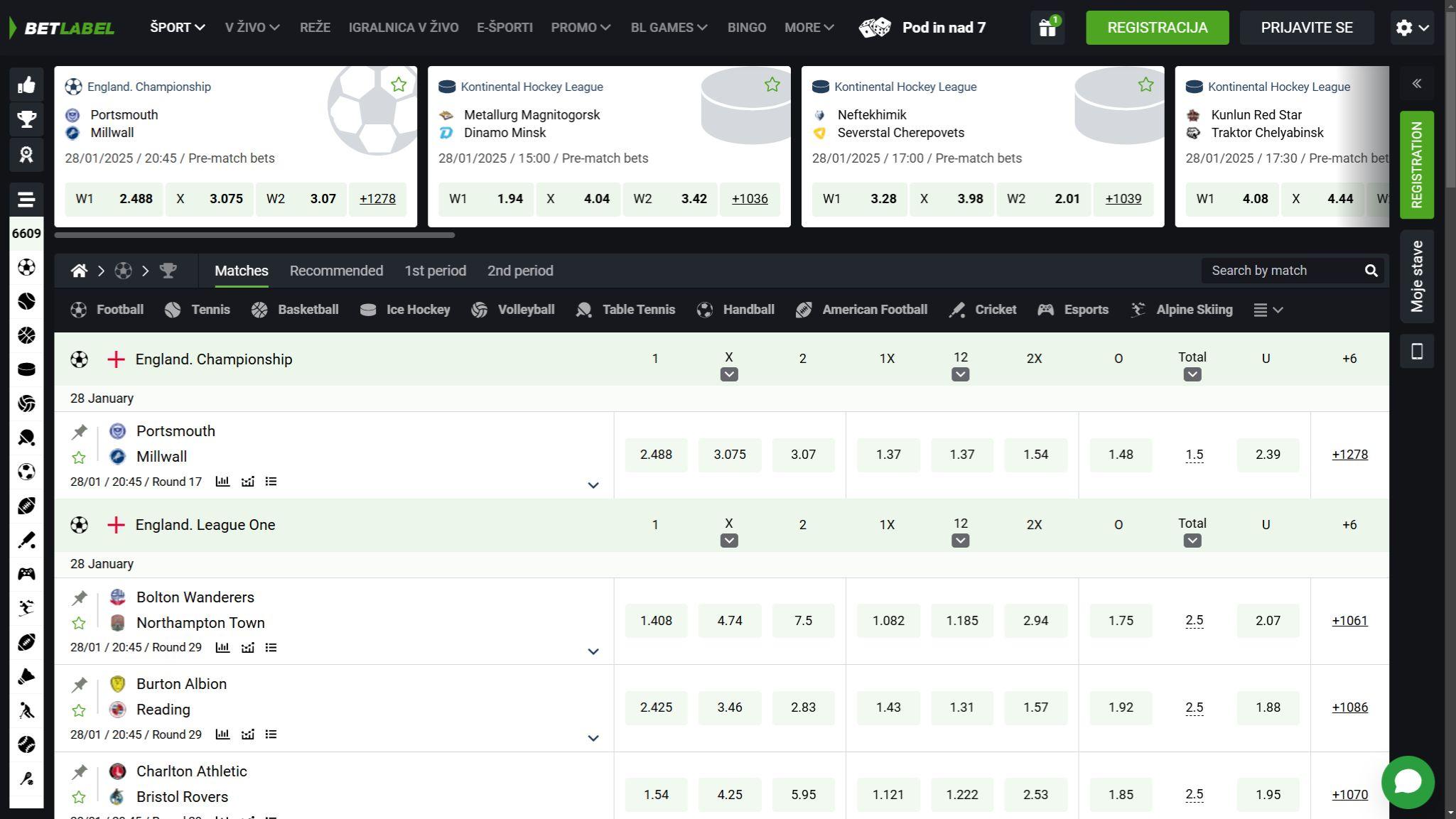Click the page vertical scrollbar down arrow
This screenshot has height=819, width=1456.
click(x=1450, y=813)
